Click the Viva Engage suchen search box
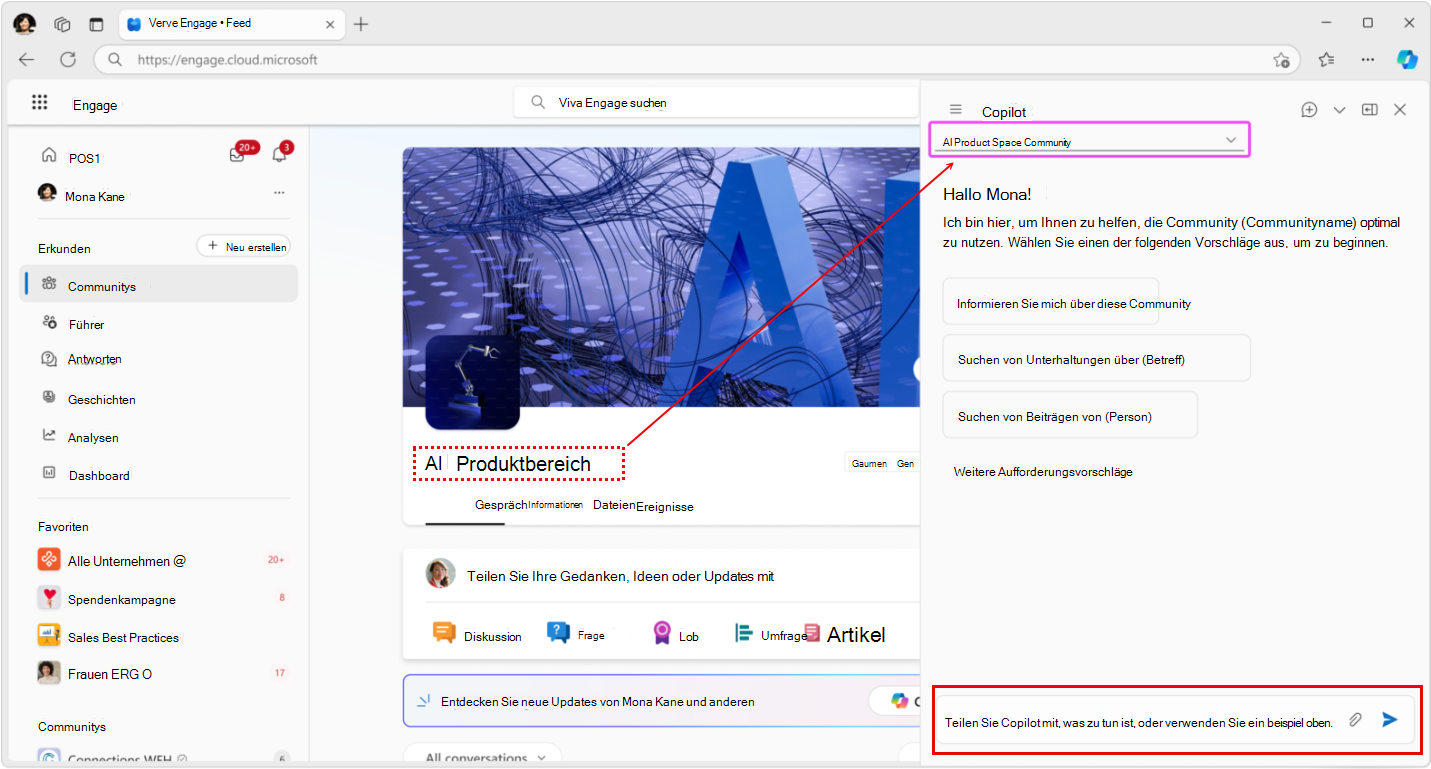The height and width of the screenshot is (769, 1431). tap(716, 102)
